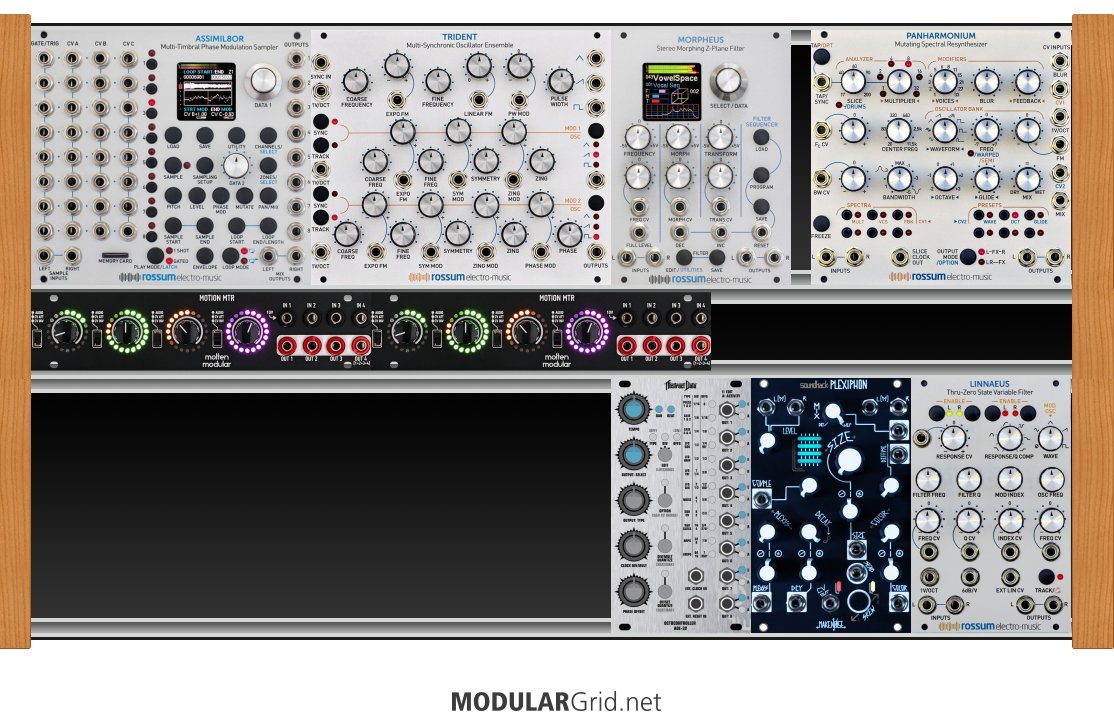Toggle the Trident MOD 2 OSC button
This screenshot has height=723, width=1114.
pyautogui.click(x=595, y=202)
